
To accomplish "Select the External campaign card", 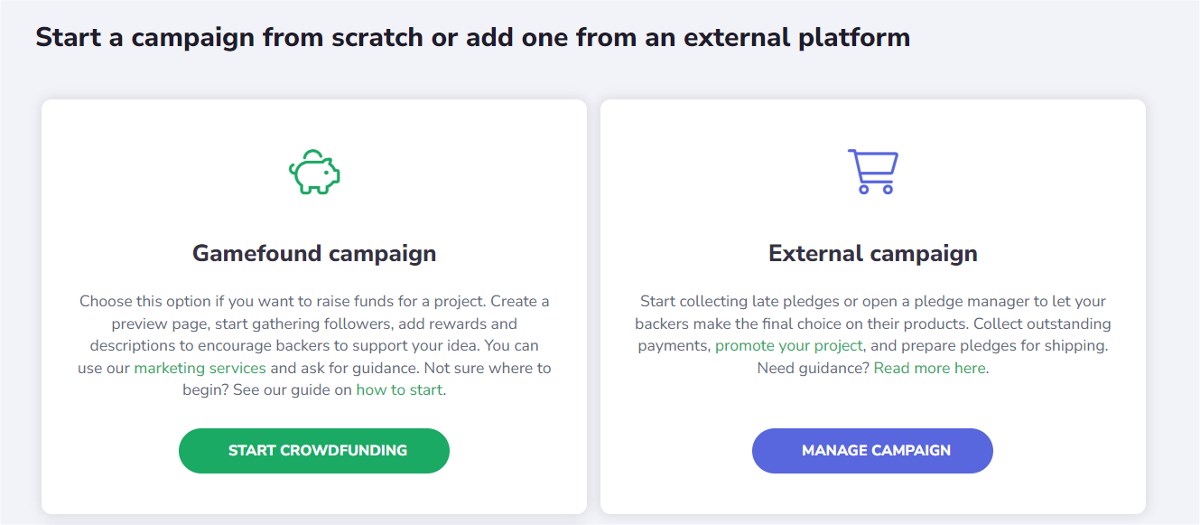I will tap(873, 306).
